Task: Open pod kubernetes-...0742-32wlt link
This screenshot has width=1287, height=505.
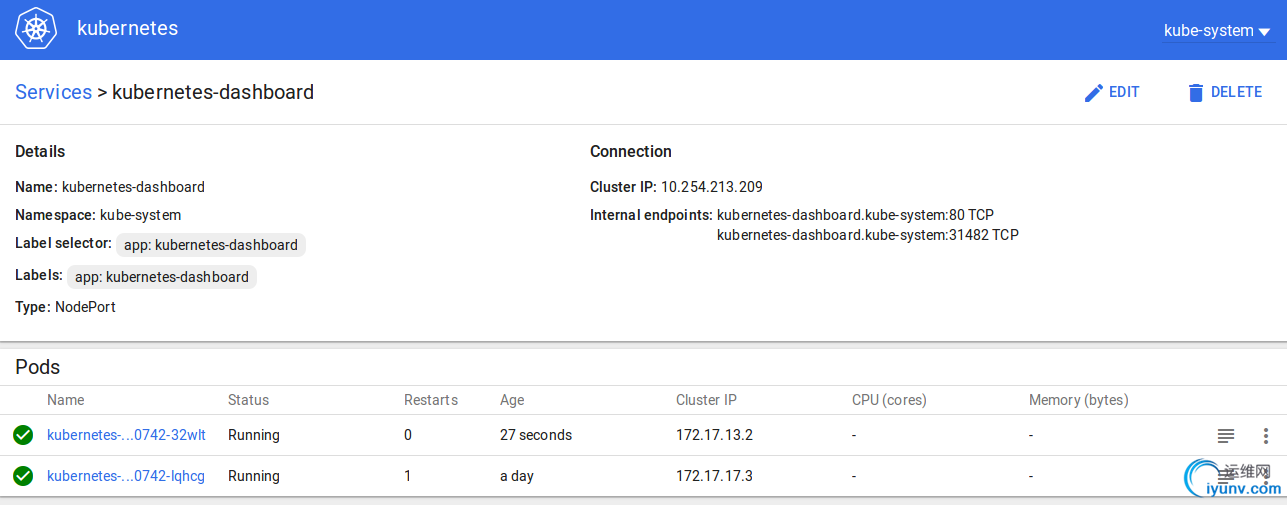Action: 126,435
